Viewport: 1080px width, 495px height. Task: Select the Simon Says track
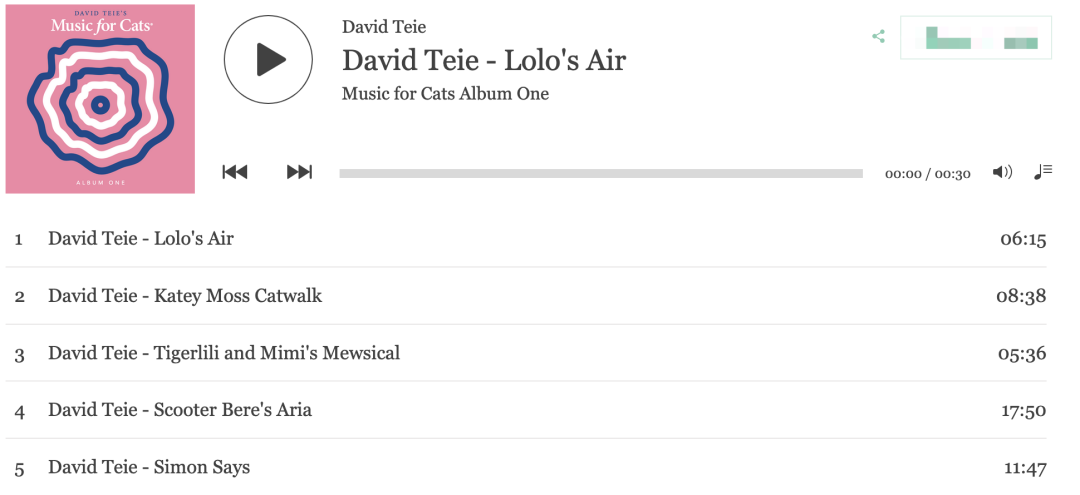pos(149,467)
